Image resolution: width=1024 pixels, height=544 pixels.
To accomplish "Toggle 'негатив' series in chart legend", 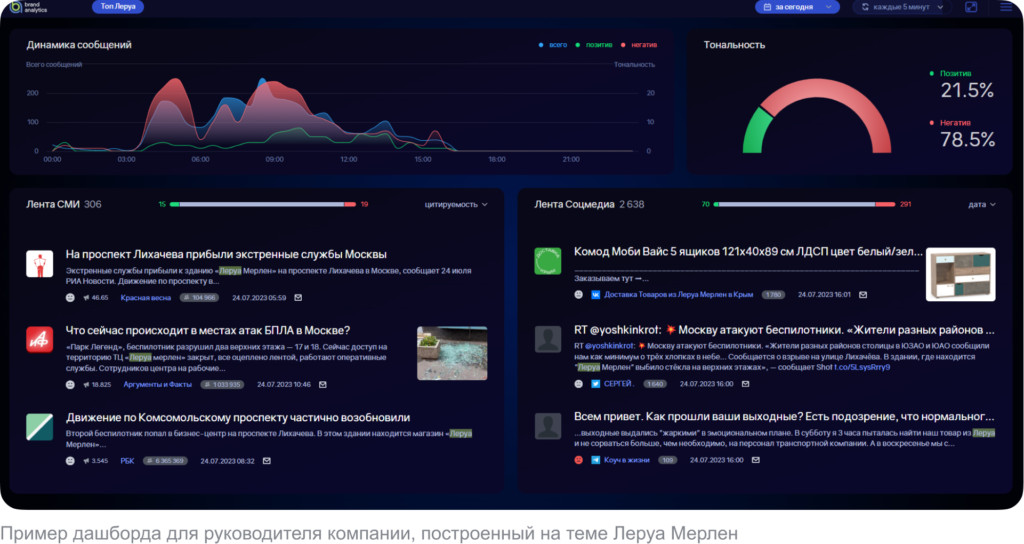I will click(639, 45).
